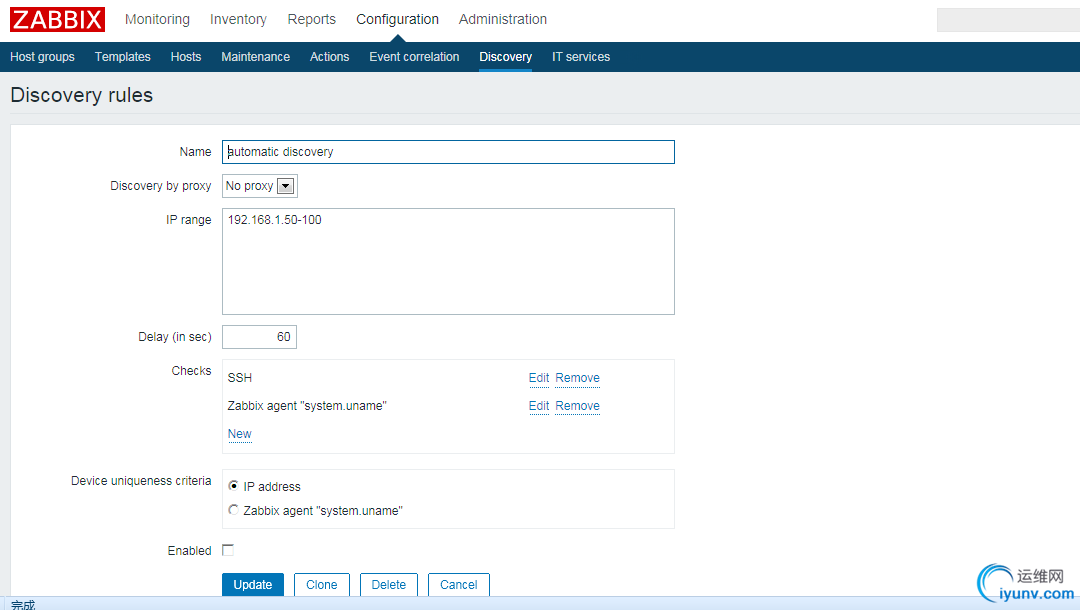Image resolution: width=1080 pixels, height=610 pixels.
Task: Go to Event correlation tab
Action: [x=414, y=56]
